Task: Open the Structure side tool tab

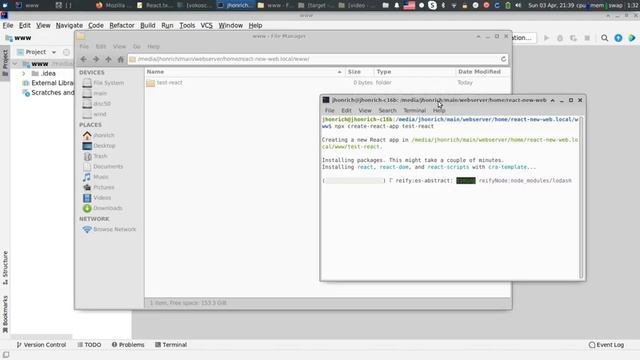Action: pos(5,268)
